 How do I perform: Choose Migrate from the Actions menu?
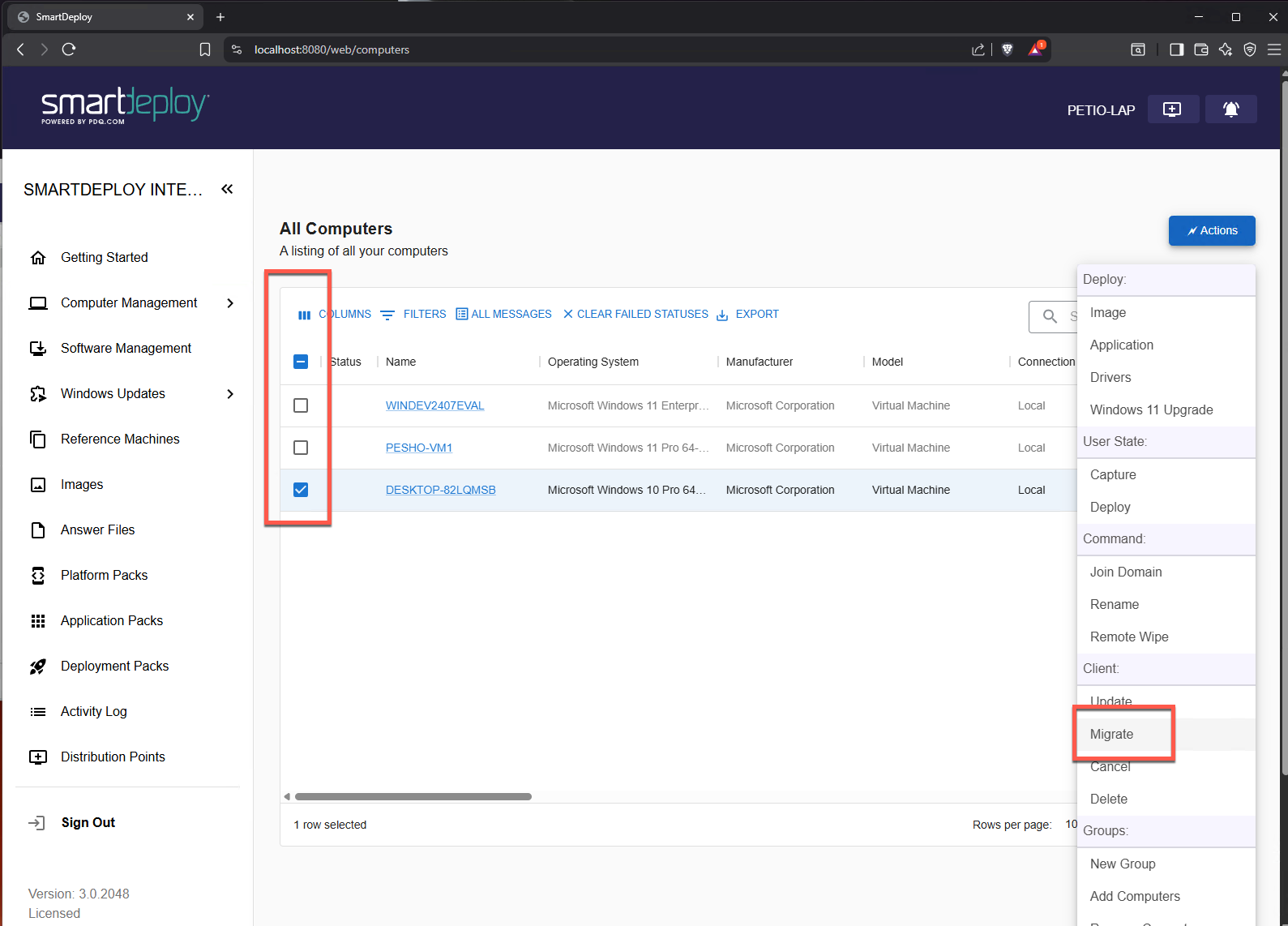coord(1111,734)
